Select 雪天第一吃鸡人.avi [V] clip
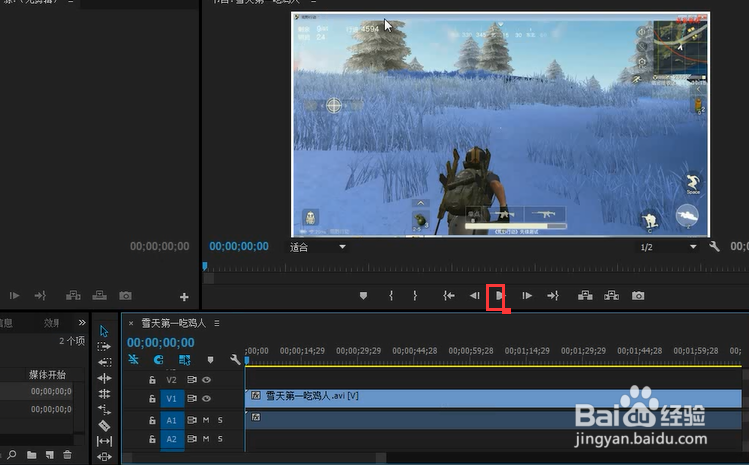The image size is (749, 465). [x=493, y=398]
